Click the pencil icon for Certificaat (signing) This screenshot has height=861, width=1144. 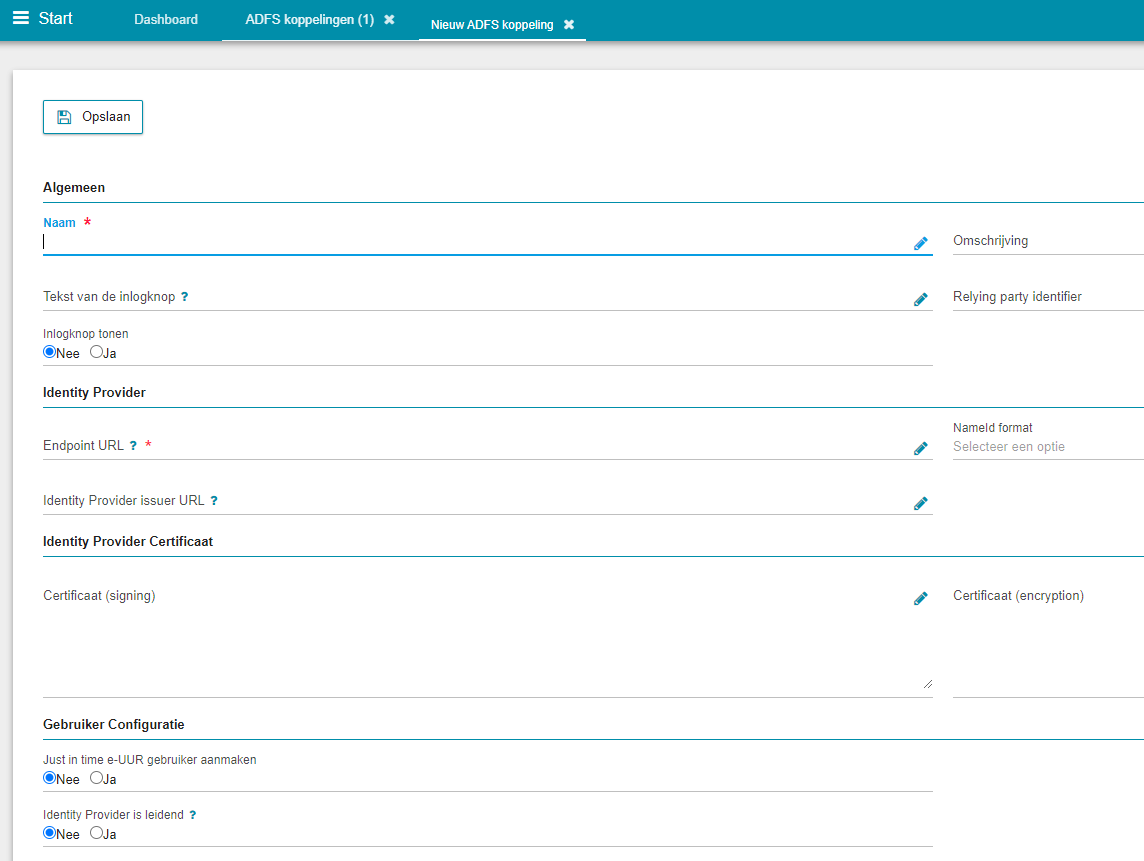(x=920, y=599)
